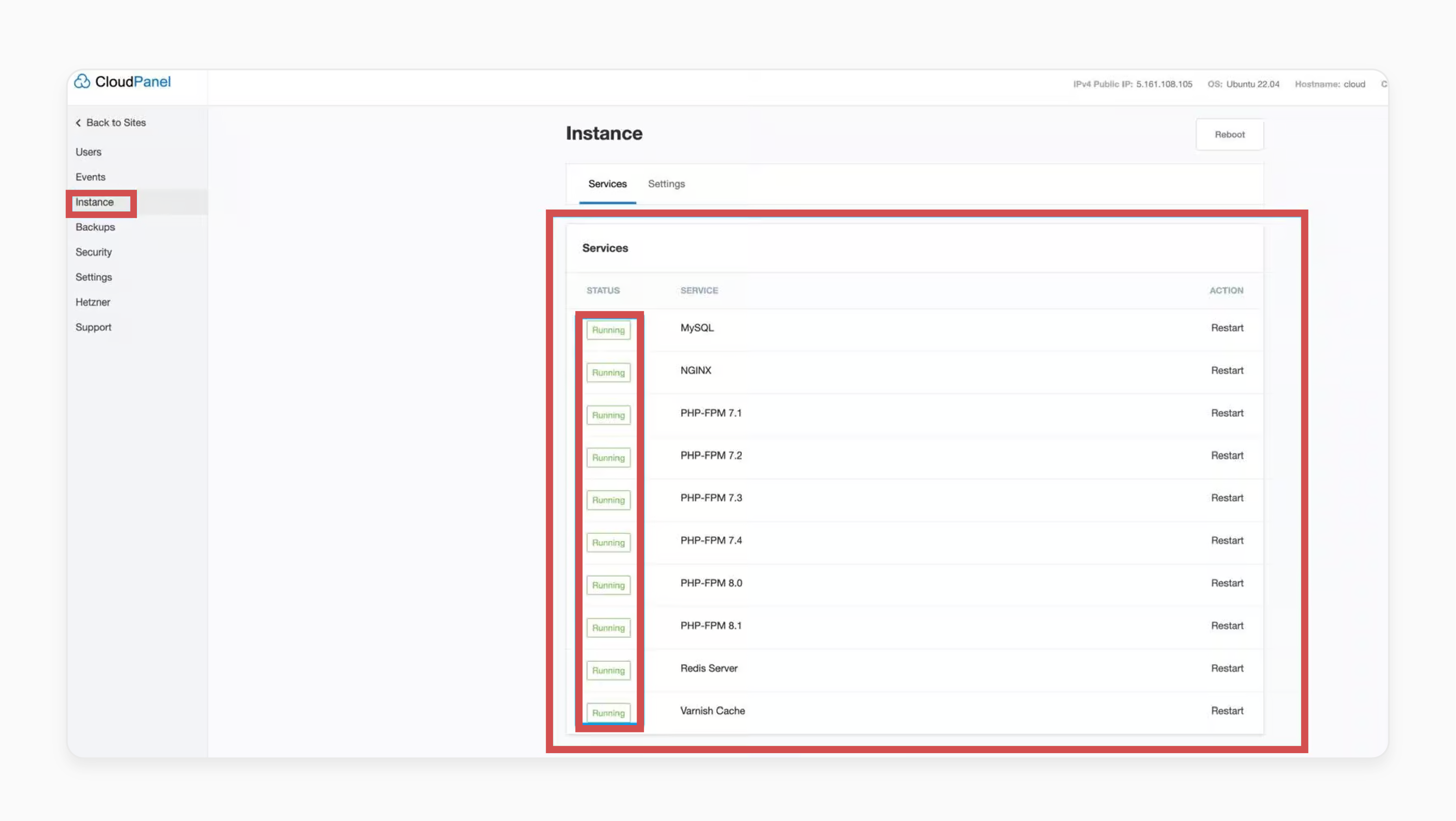The width and height of the screenshot is (1456, 821).
Task: Click the OS: Ubuntu 22.04 text
Action: 1244,84
